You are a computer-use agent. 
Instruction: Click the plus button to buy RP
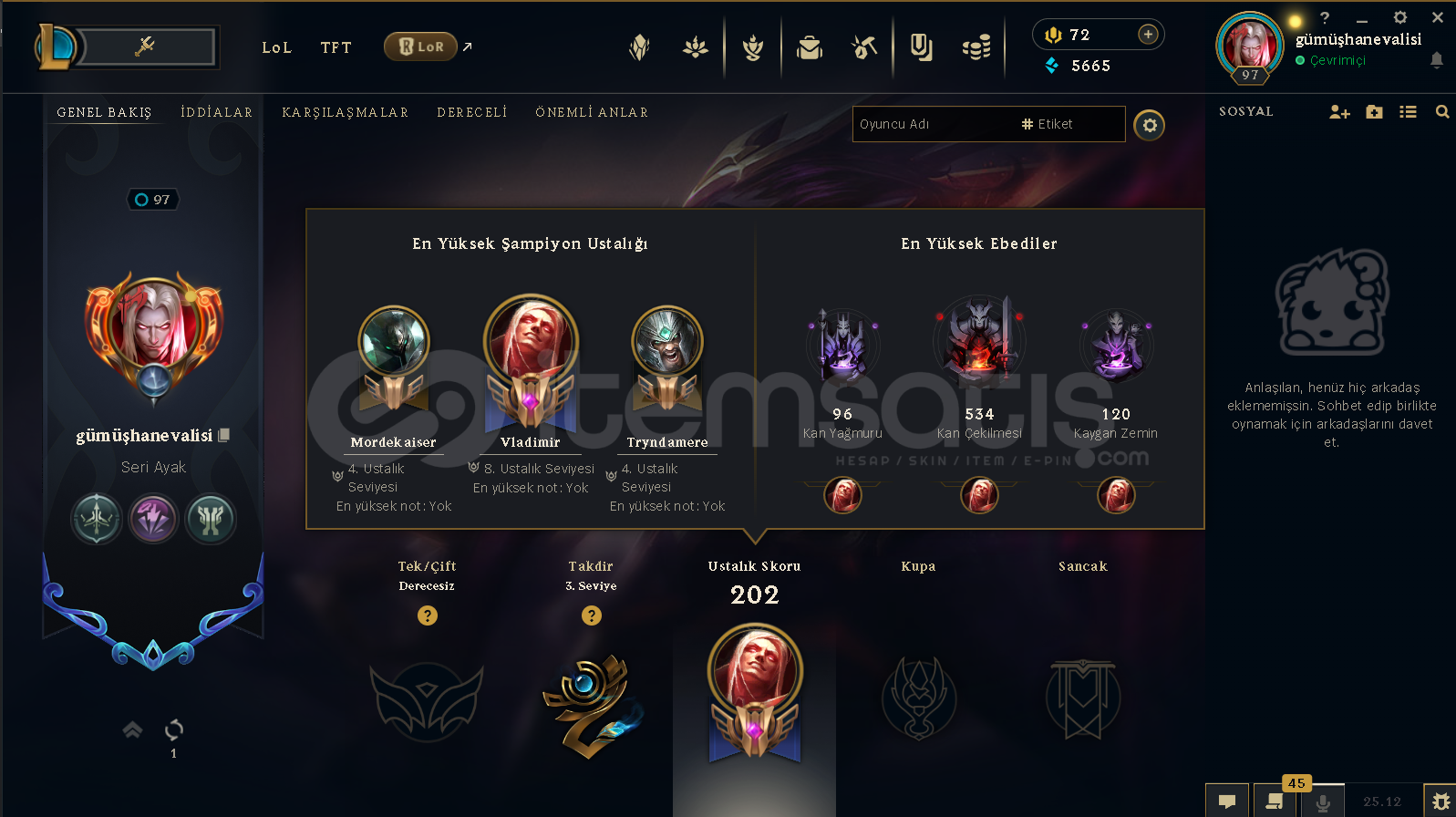click(1148, 35)
